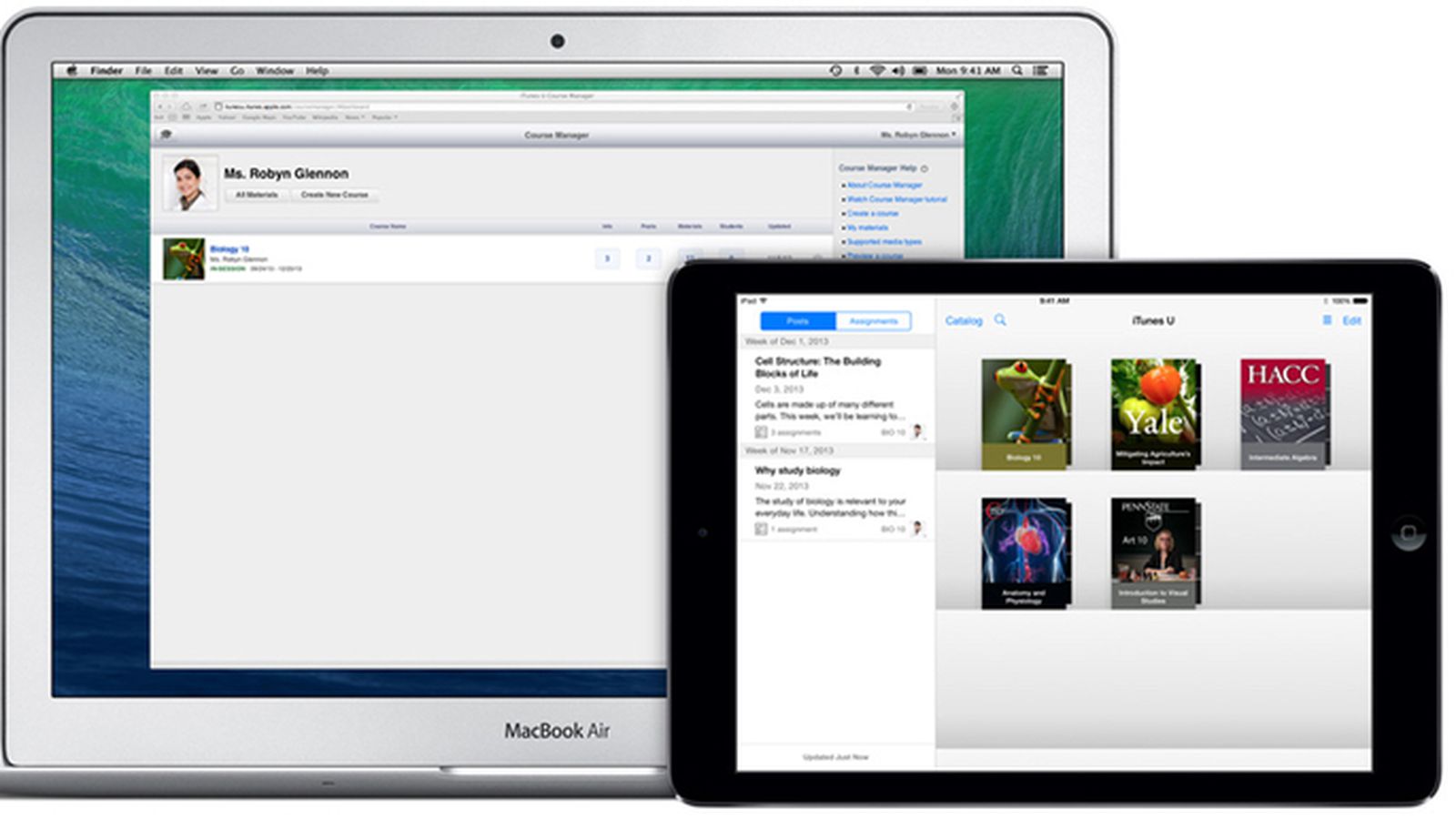This screenshot has width=1456, height=819.
Task: Click the iTunes U graduation cap icon
Action: (x=166, y=135)
